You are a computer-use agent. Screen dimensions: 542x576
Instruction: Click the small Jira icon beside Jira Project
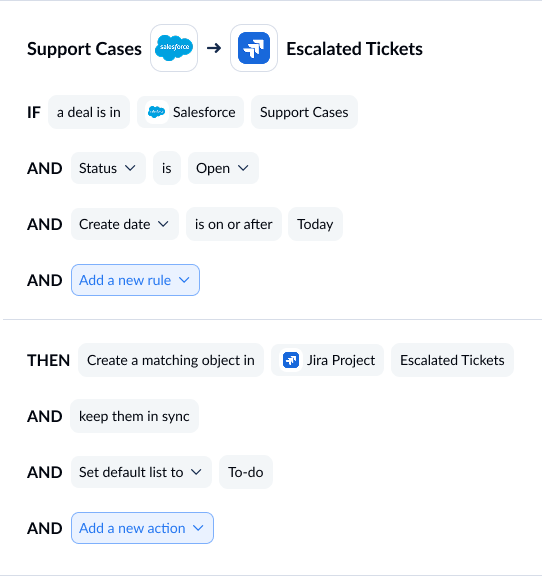click(x=291, y=360)
